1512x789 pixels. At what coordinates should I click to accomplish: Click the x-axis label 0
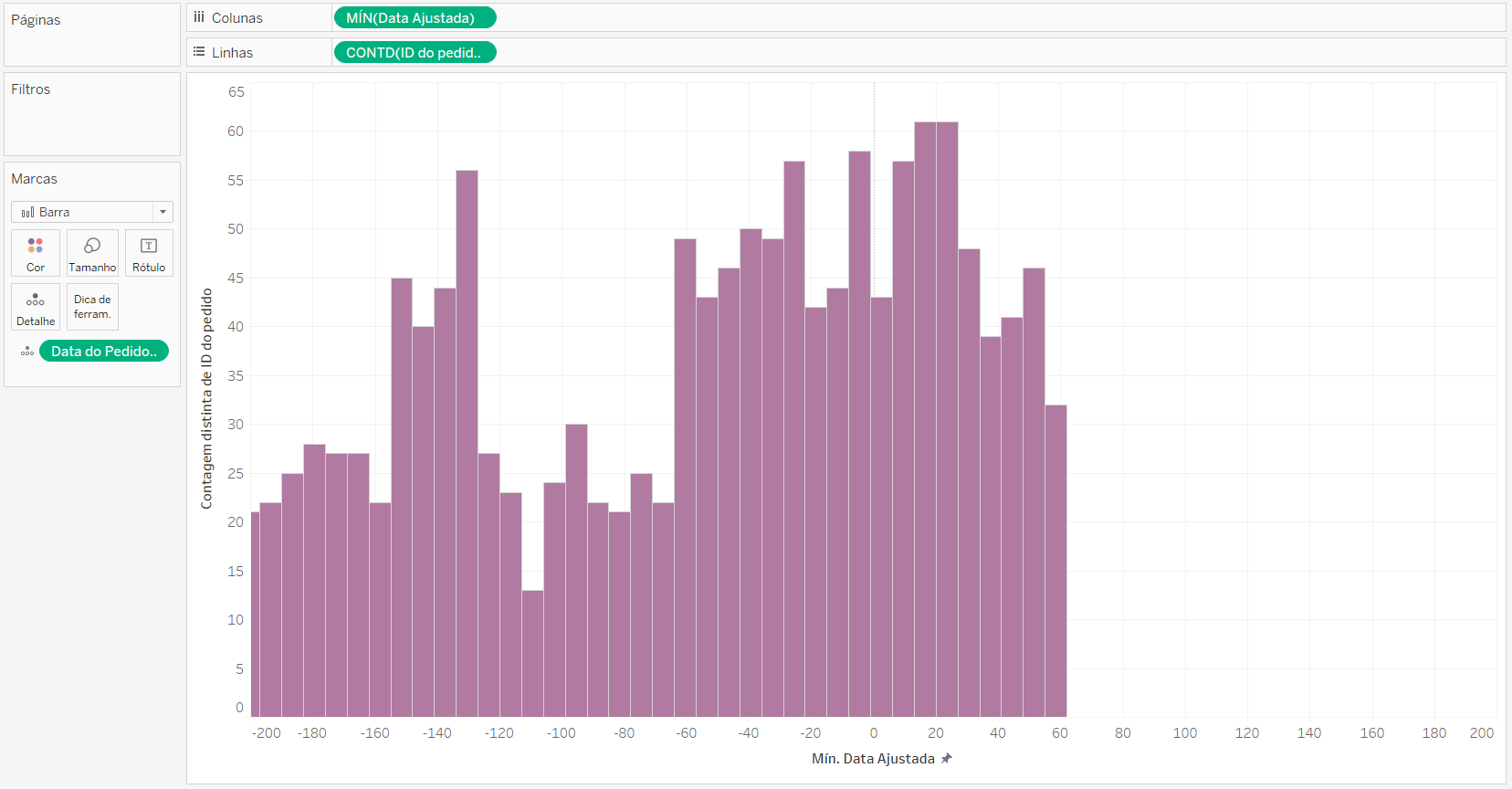[x=874, y=732]
